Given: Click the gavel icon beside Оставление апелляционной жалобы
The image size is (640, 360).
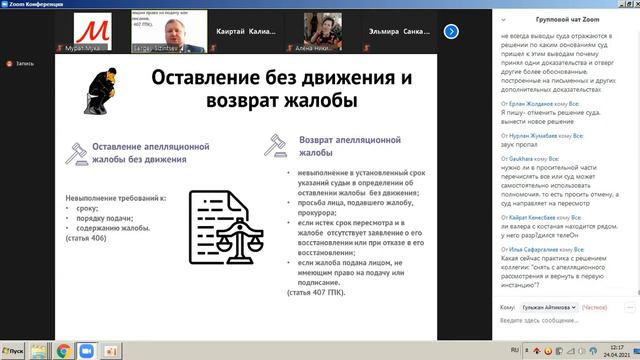Looking at the screenshot, I should click(76, 154).
